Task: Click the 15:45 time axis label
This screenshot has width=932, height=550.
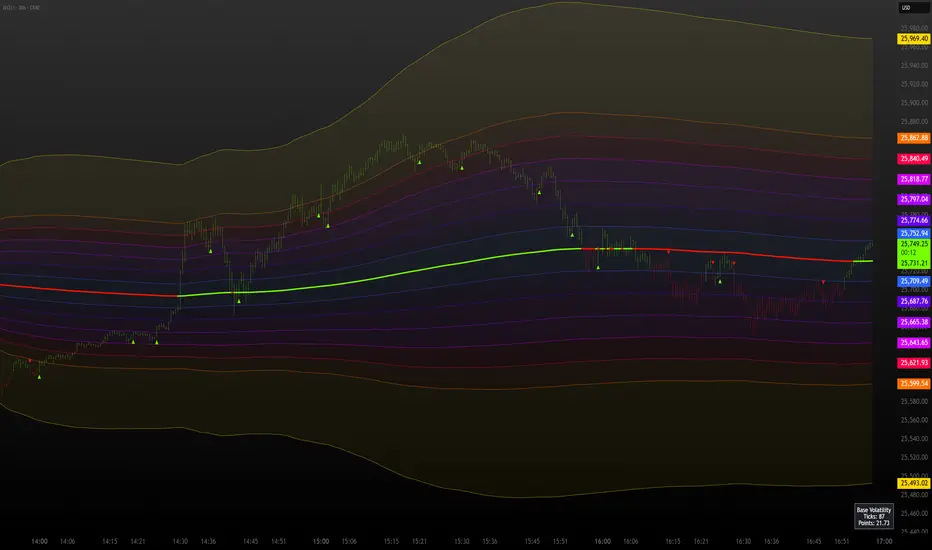Action: click(x=532, y=542)
